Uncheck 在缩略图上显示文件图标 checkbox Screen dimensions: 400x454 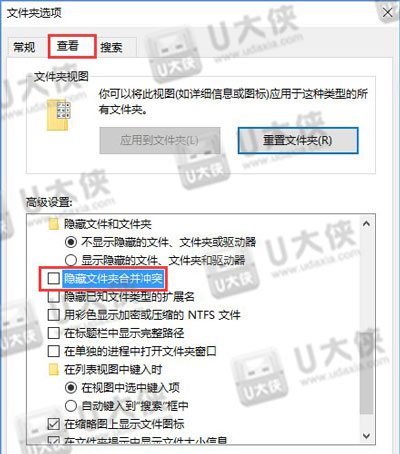coord(53,424)
